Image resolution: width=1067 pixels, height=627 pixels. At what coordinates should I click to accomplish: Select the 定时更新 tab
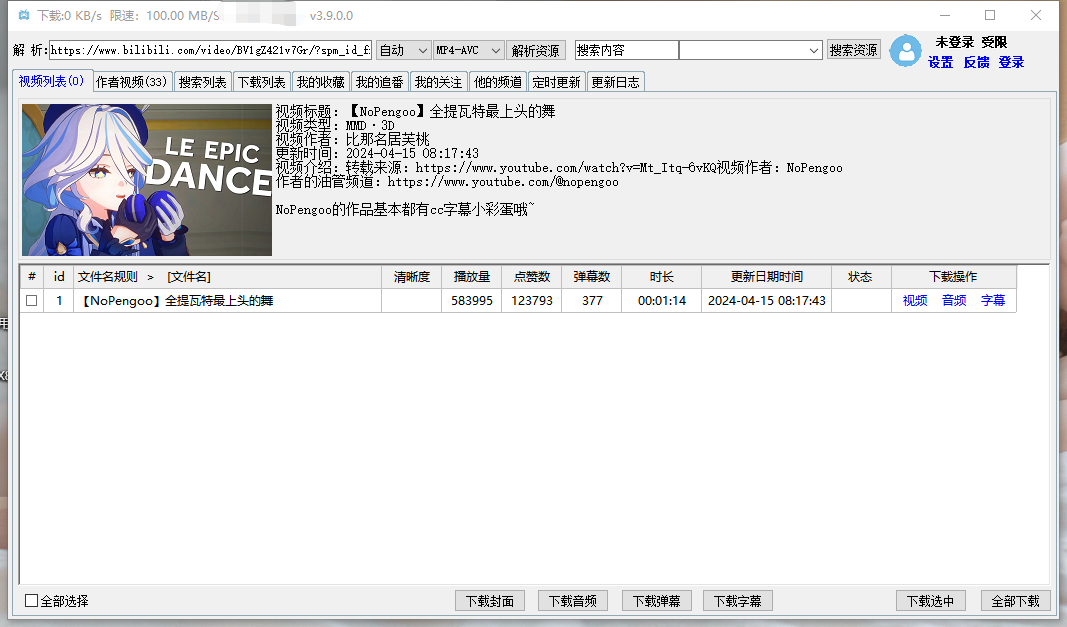[x=556, y=82]
